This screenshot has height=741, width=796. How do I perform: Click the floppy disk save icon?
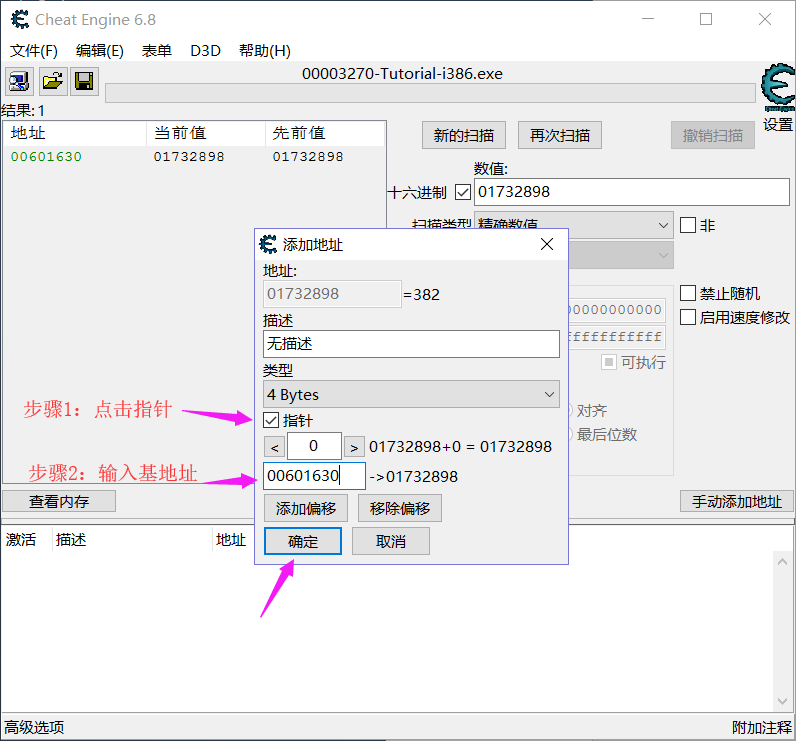[x=84, y=82]
